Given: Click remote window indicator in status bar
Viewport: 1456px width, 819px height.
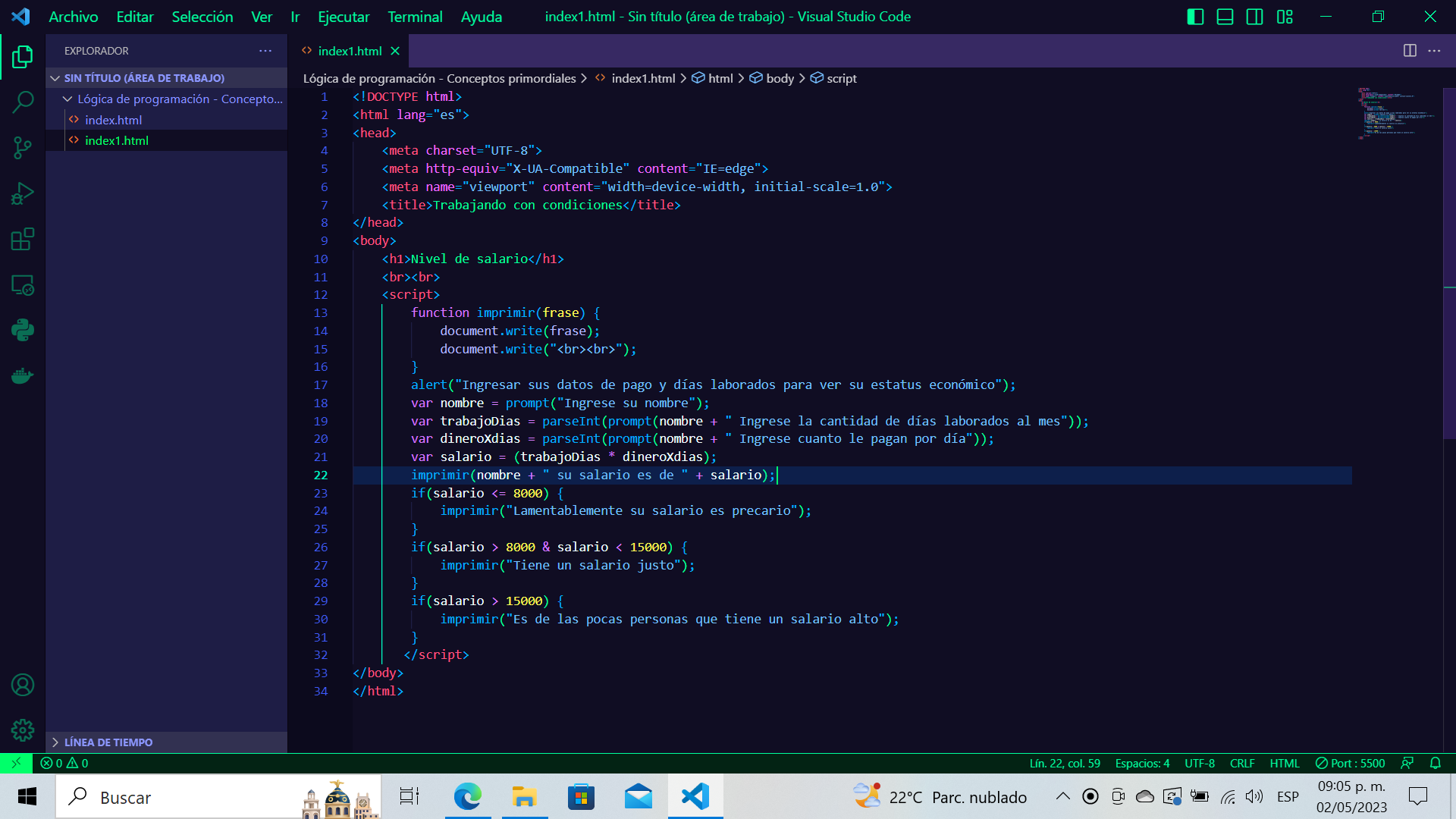Looking at the screenshot, I should point(16,763).
